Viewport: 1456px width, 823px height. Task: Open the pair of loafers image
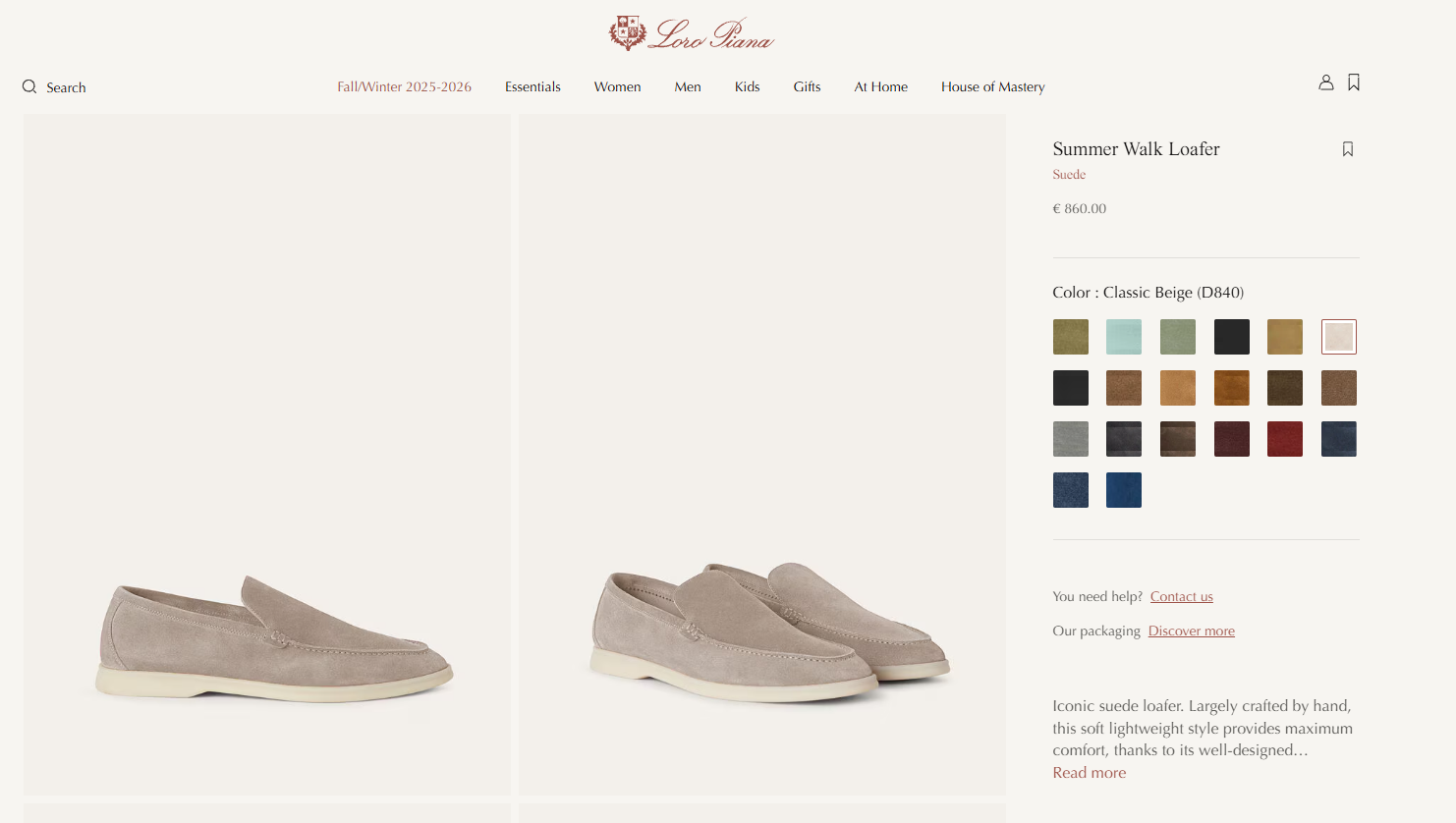[x=762, y=454]
